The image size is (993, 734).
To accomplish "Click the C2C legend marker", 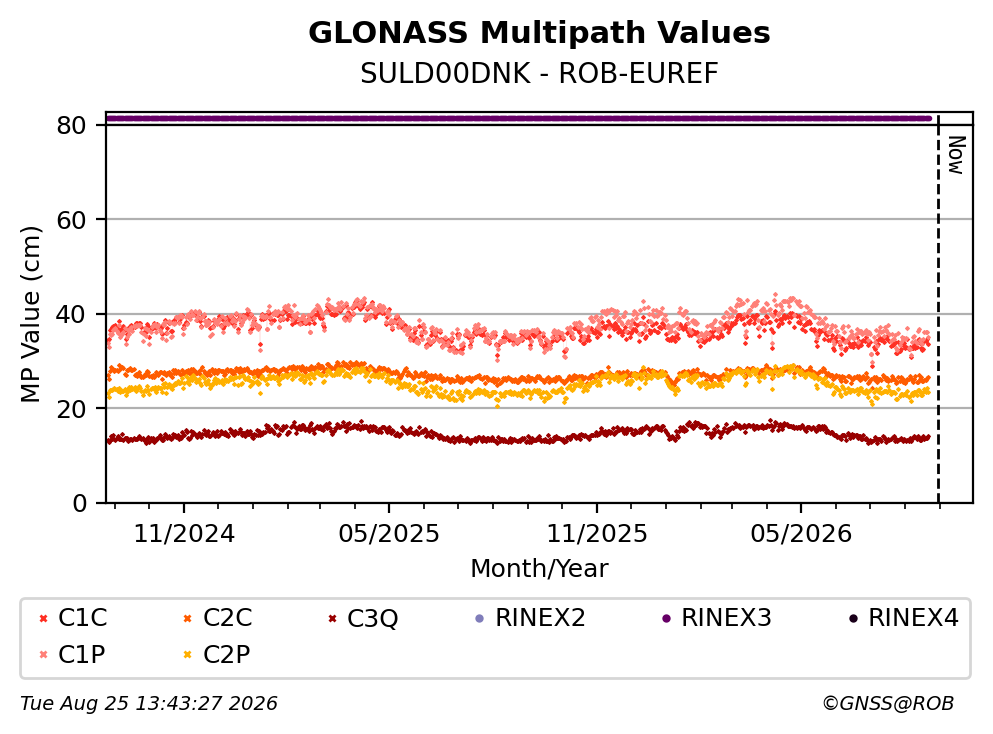I will click(187, 618).
